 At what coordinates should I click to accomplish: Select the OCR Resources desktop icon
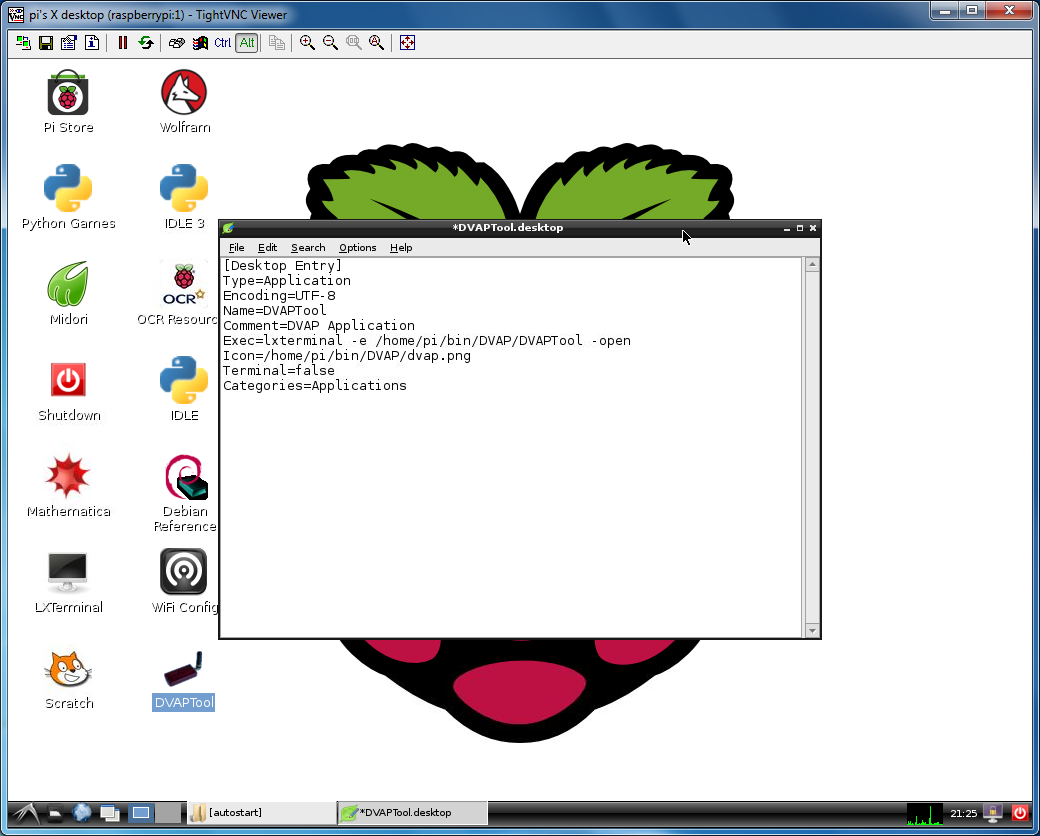pyautogui.click(x=177, y=293)
